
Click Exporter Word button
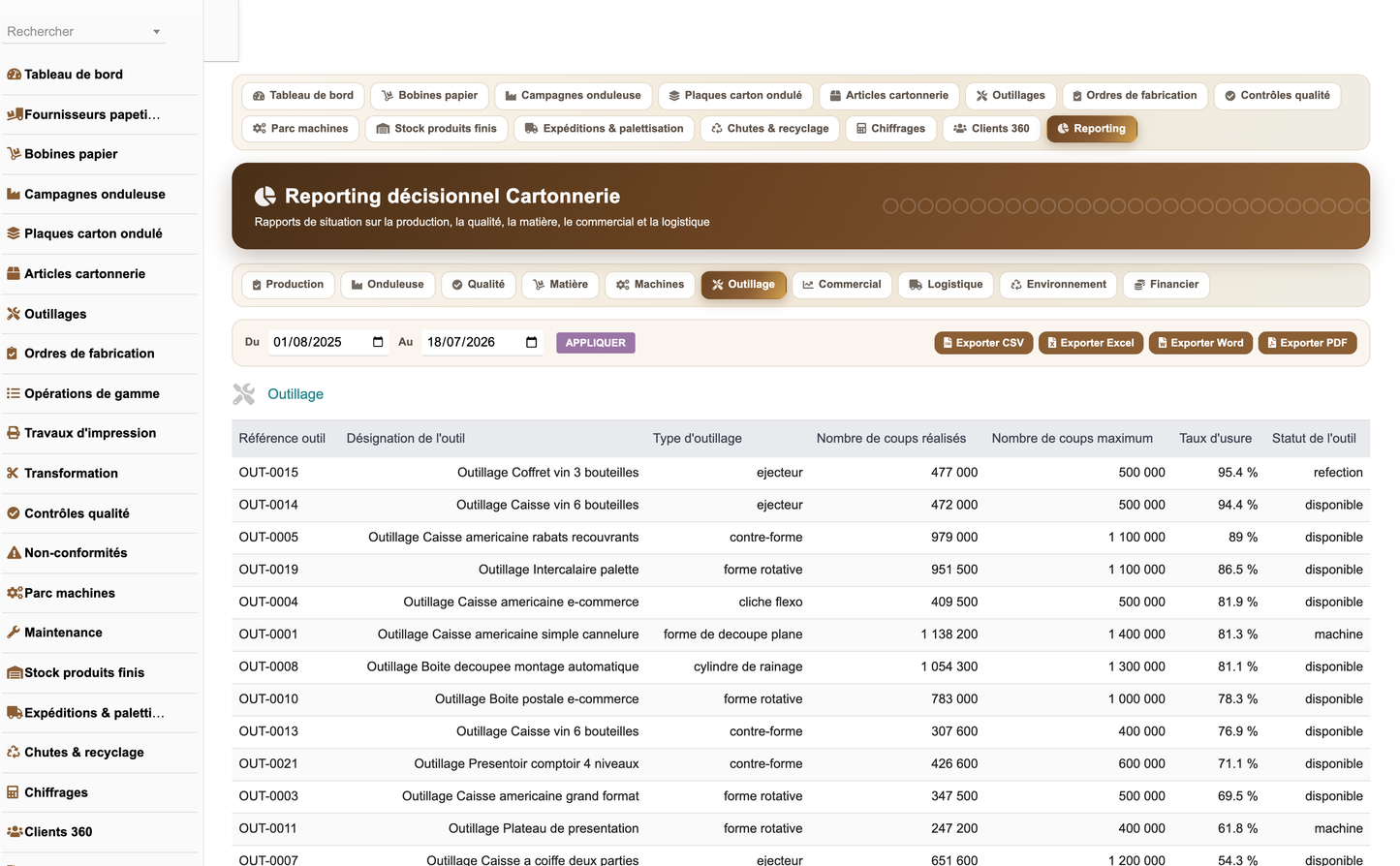1200,343
